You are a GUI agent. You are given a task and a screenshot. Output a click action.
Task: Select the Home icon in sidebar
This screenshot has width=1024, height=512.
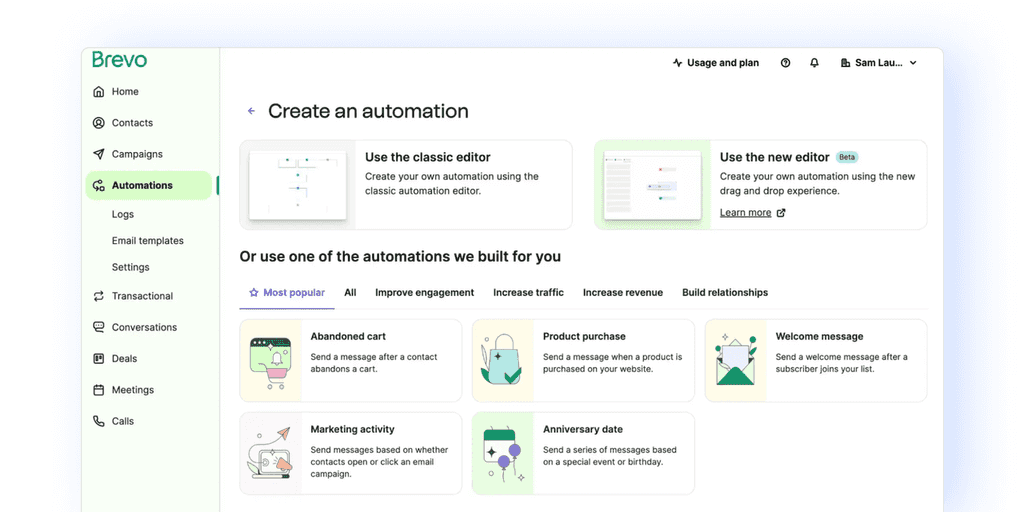pos(99,91)
